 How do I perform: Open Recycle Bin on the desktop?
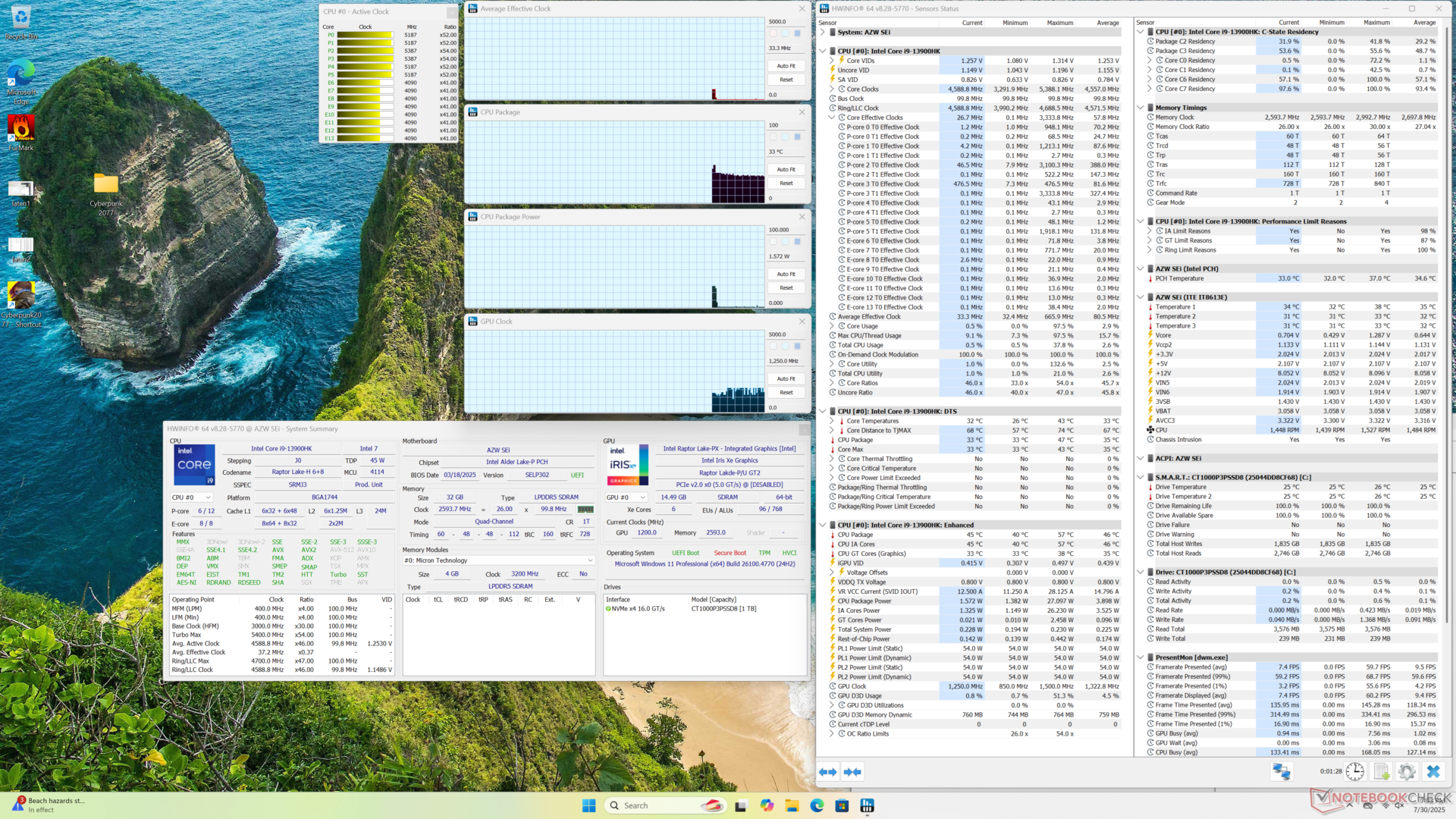tap(21, 22)
